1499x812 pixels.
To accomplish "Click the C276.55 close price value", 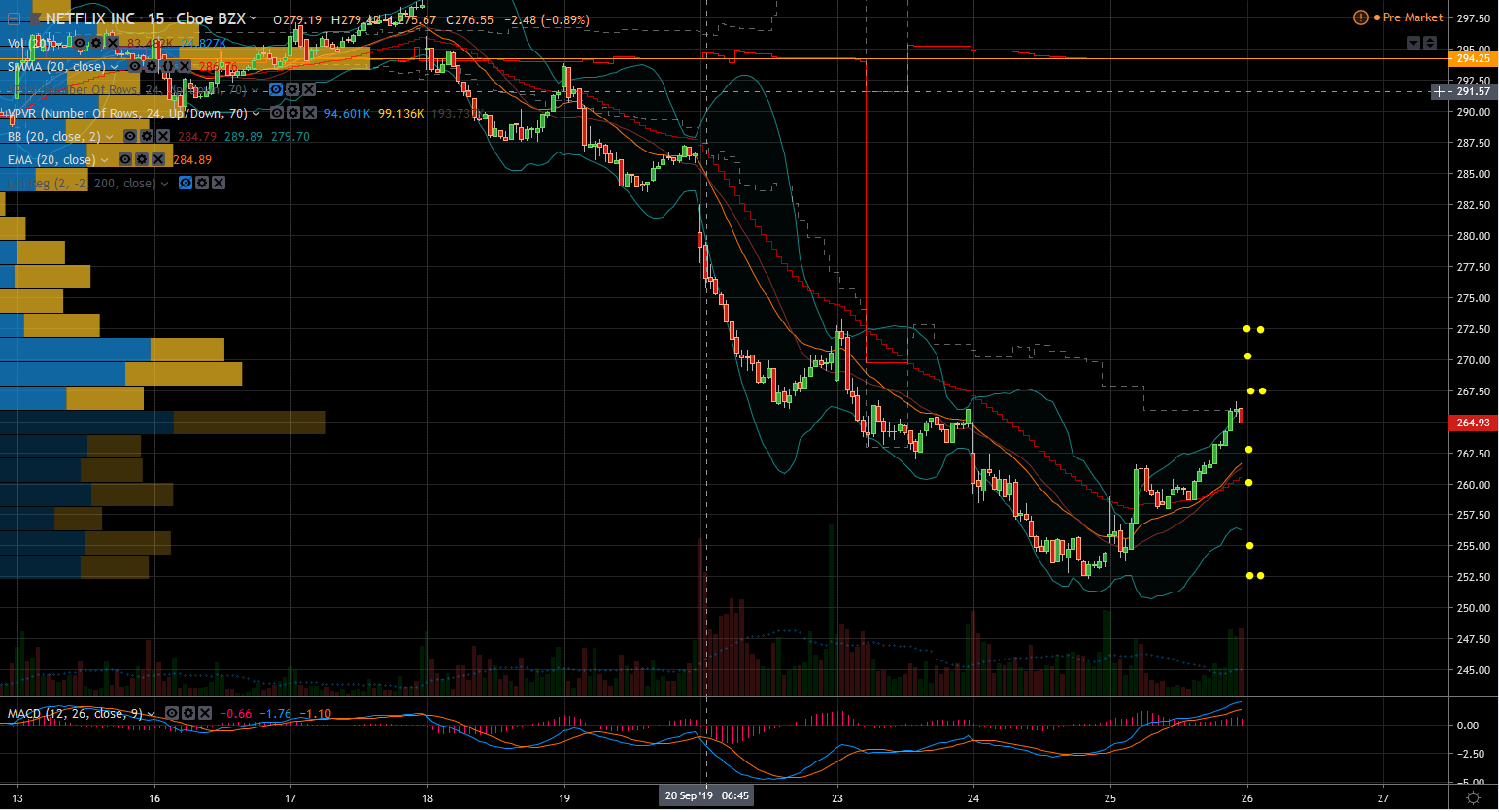I will pos(470,19).
